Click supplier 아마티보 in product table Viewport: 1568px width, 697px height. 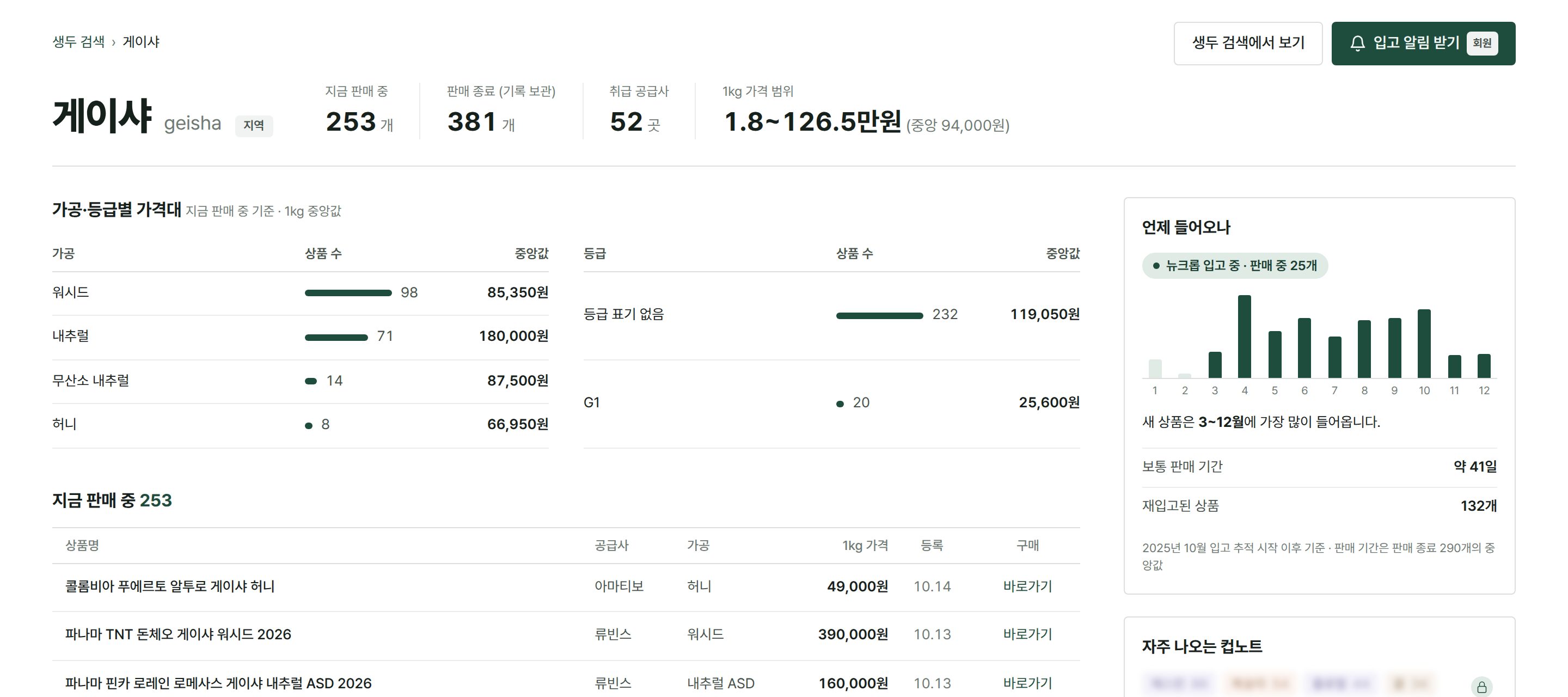pos(619,586)
